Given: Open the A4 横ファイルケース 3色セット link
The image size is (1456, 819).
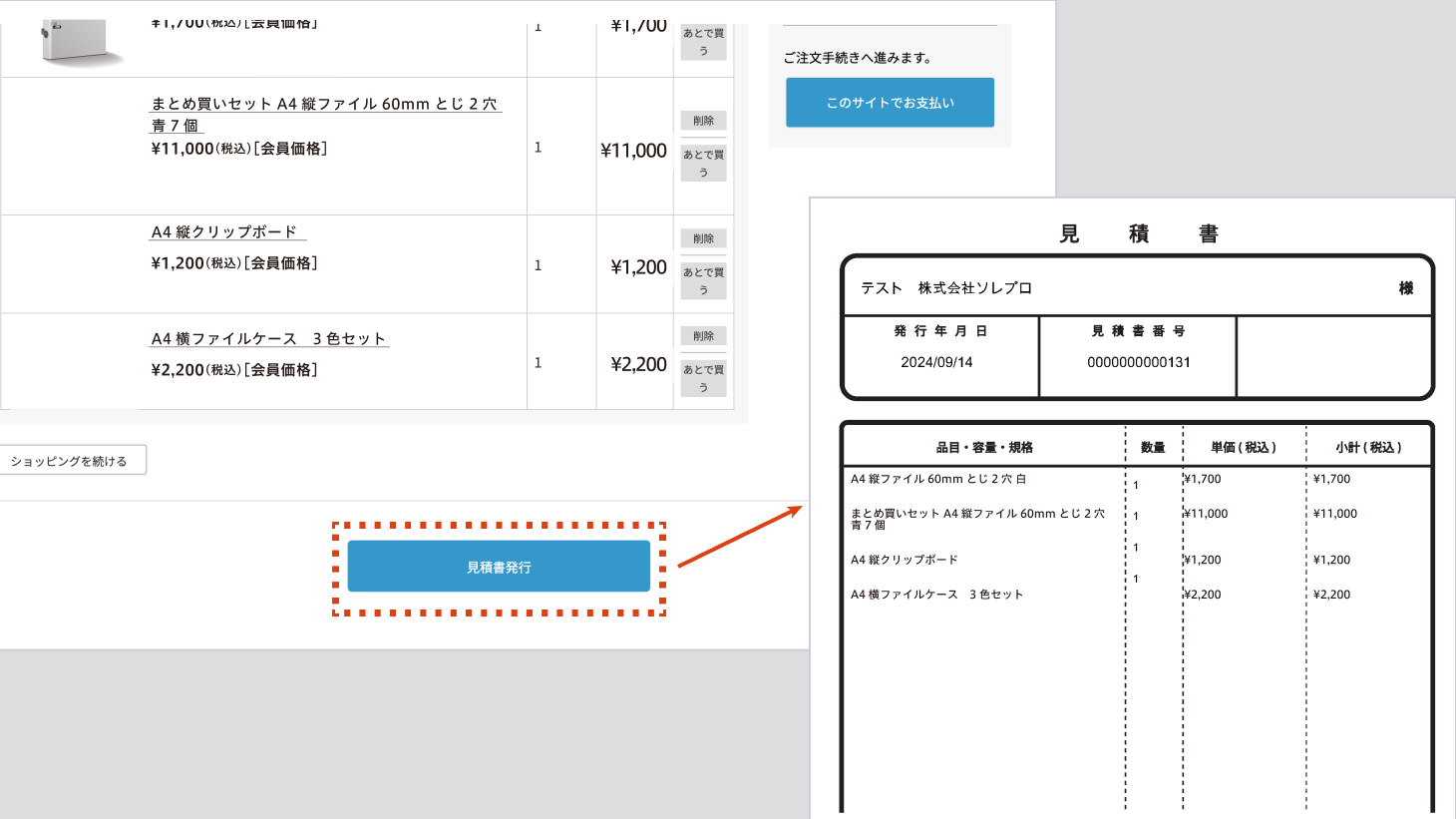Looking at the screenshot, I should tap(268, 338).
